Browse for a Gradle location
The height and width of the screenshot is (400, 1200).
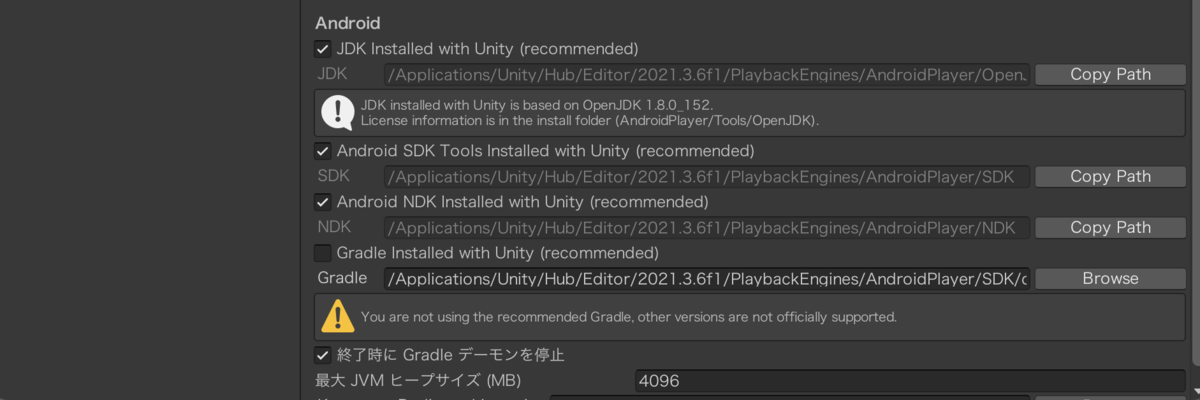pos(1110,278)
